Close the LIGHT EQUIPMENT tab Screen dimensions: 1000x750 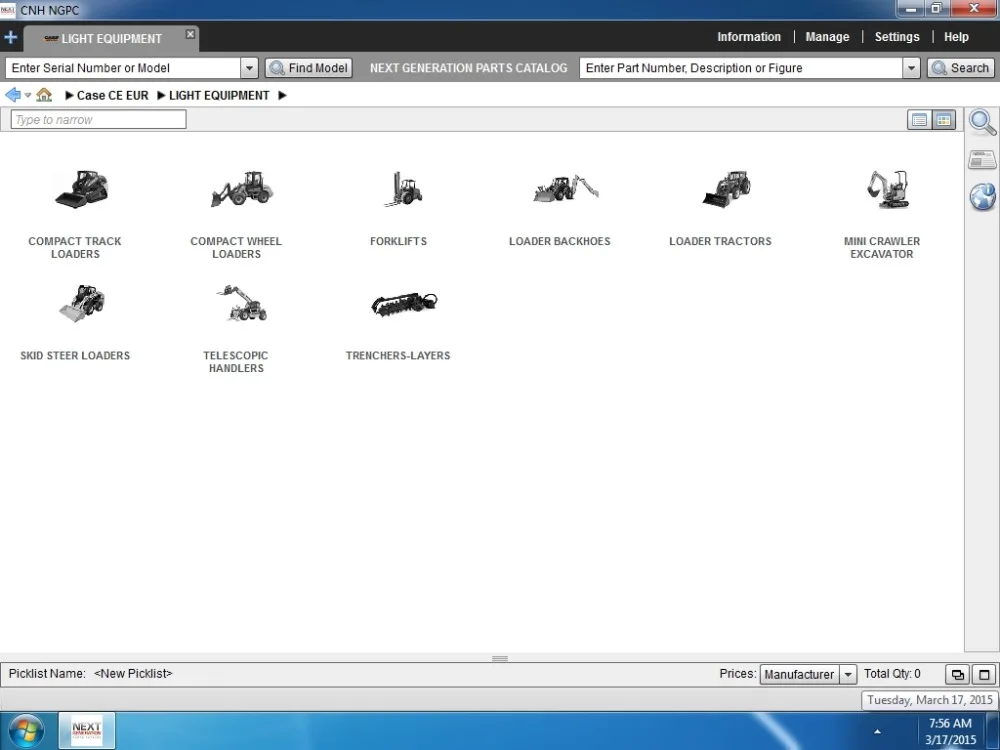click(190, 34)
